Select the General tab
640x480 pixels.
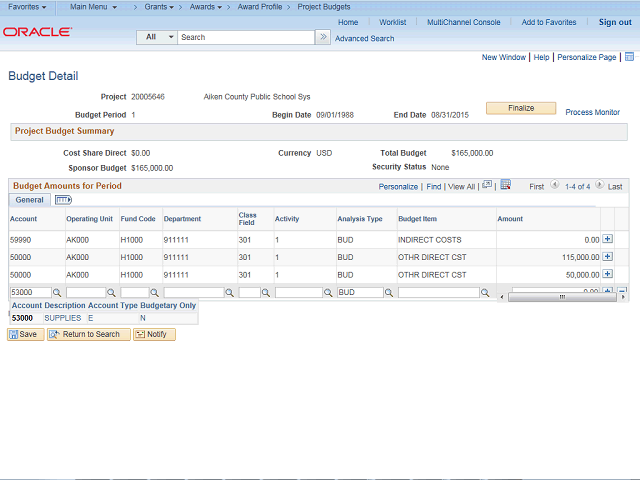pos(29,200)
